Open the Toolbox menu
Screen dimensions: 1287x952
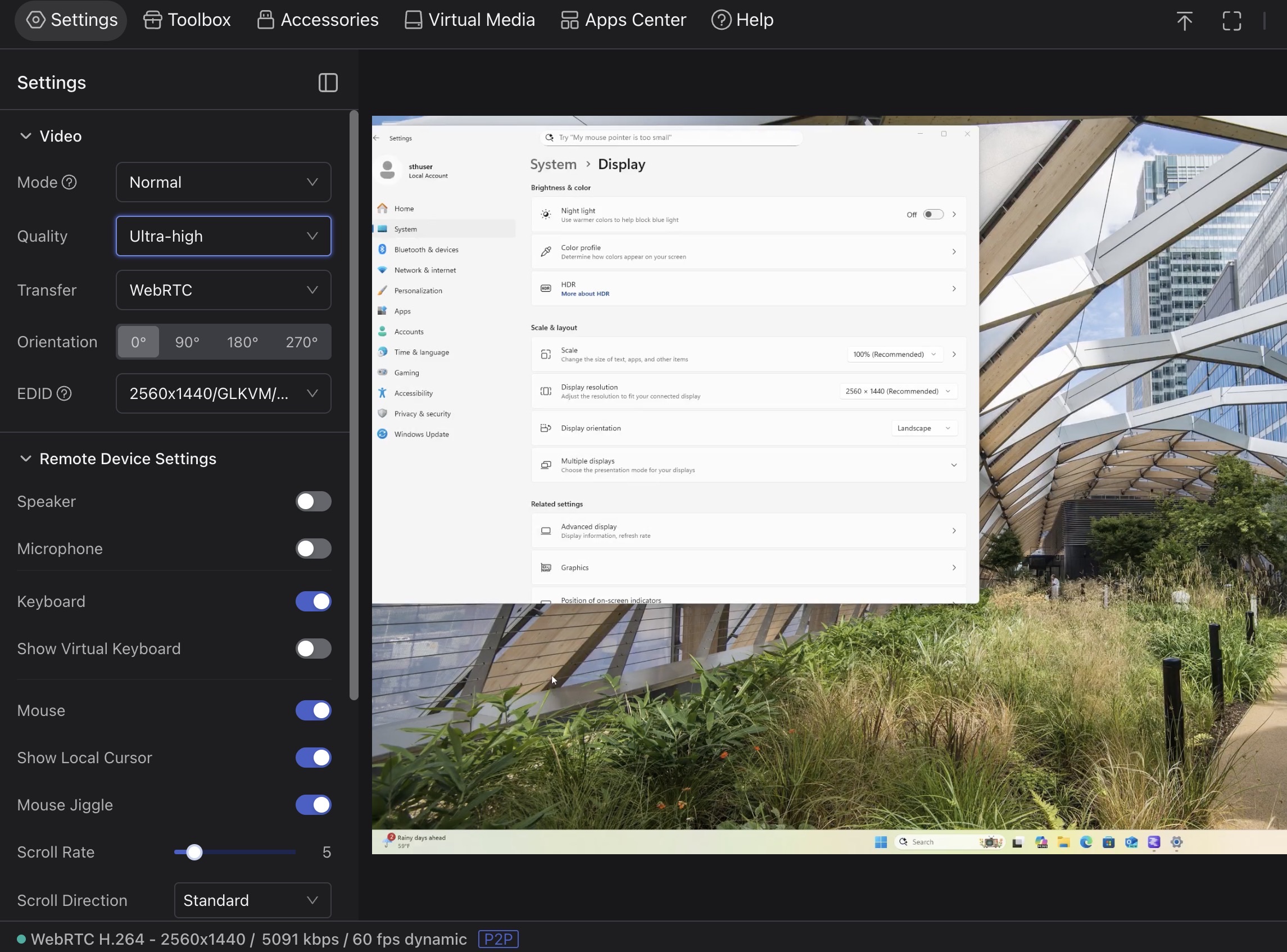187,20
